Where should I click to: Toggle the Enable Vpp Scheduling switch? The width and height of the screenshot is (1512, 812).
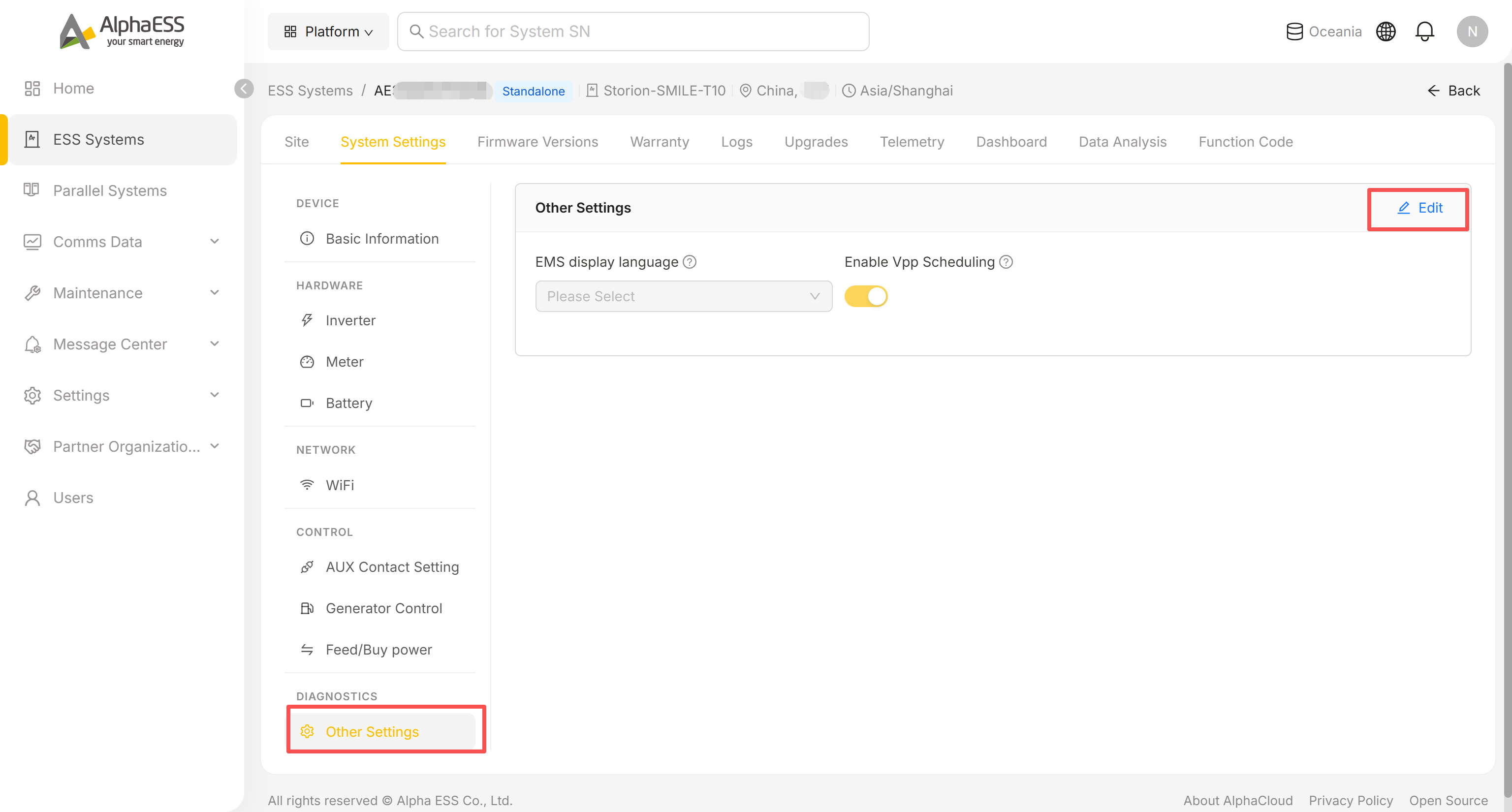(x=866, y=297)
